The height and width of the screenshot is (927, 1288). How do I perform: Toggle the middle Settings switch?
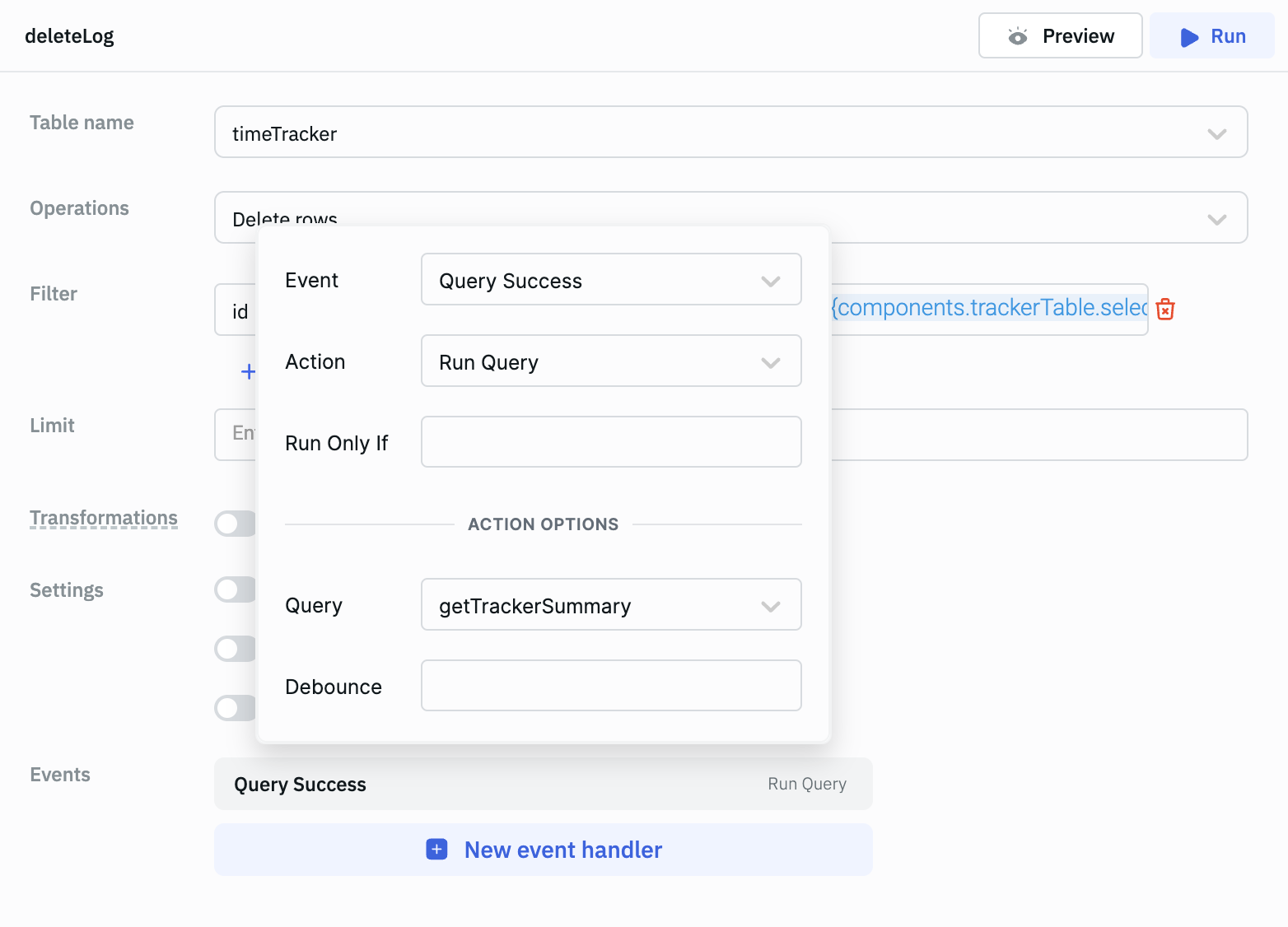[x=234, y=649]
